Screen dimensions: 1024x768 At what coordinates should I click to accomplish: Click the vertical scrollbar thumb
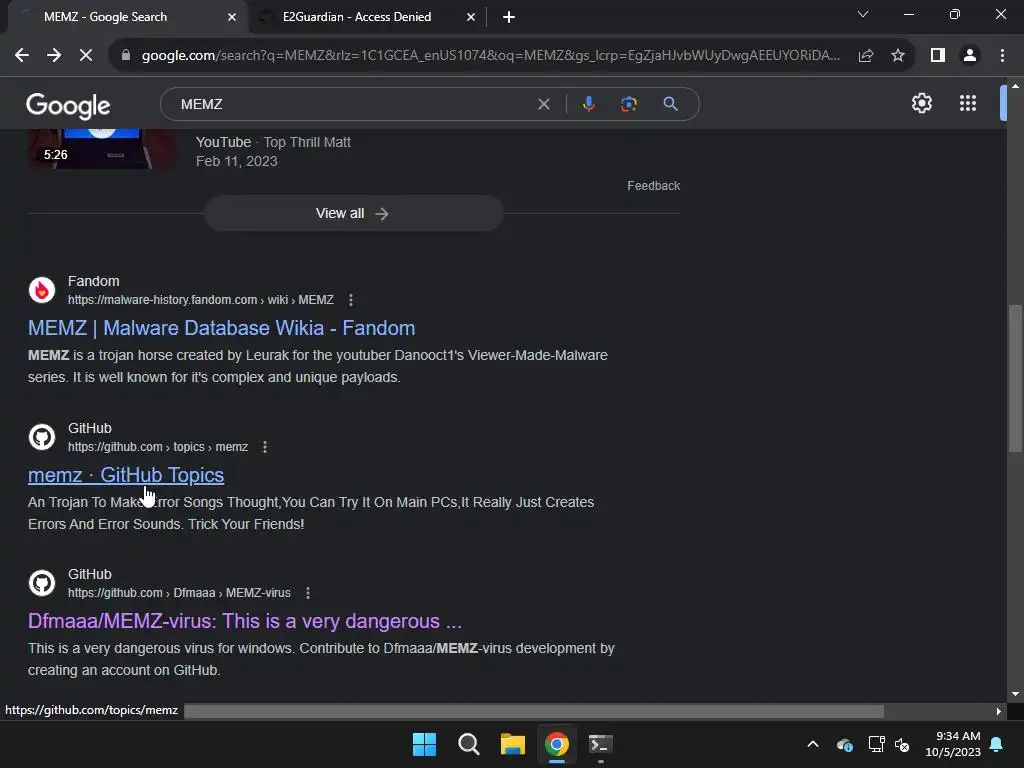pos(1015,379)
